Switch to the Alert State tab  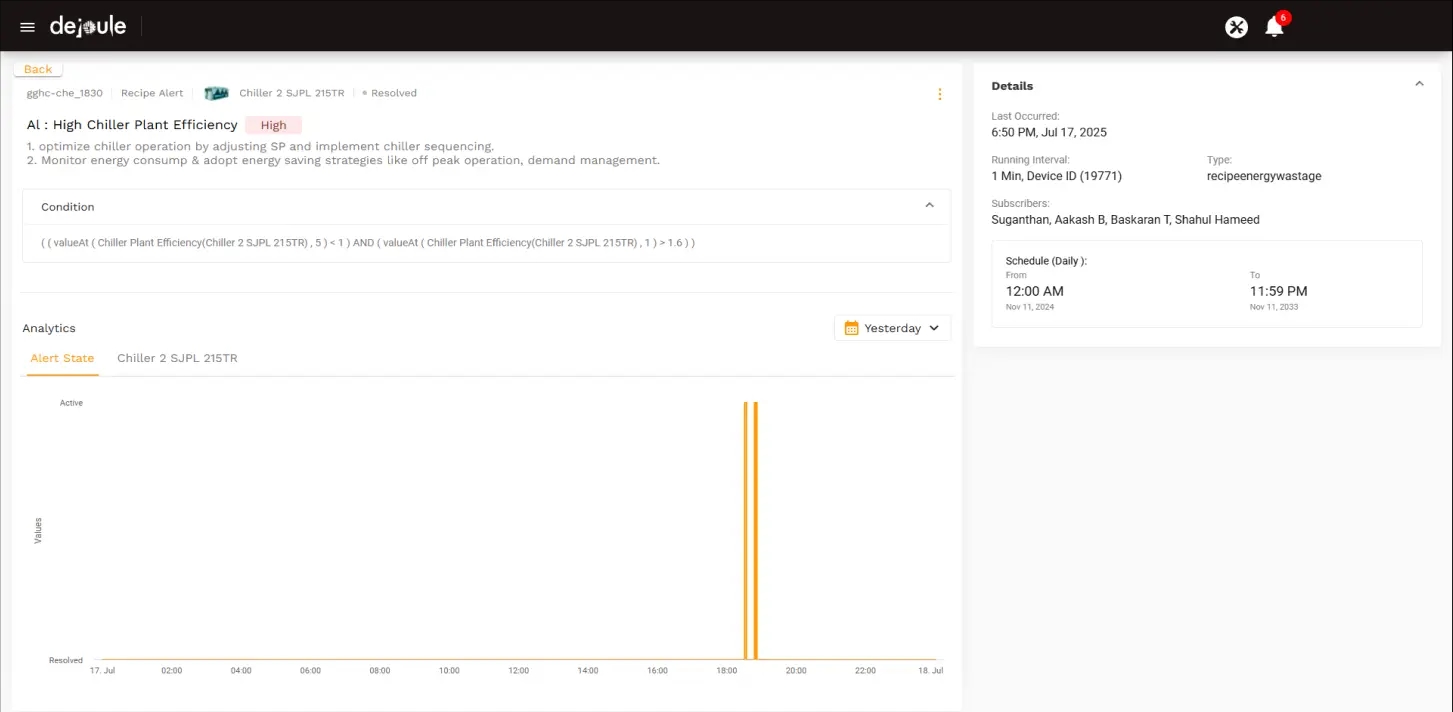[62, 358]
